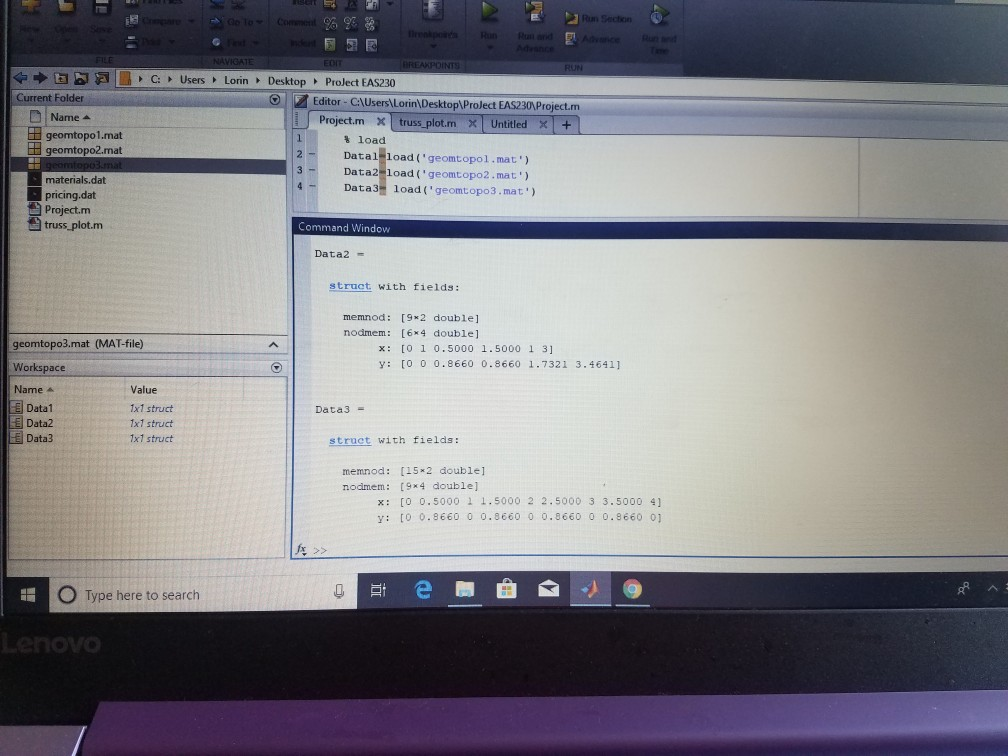Click the Indent code icon
Viewport: 1008px width, 756px height.
(x=328, y=45)
